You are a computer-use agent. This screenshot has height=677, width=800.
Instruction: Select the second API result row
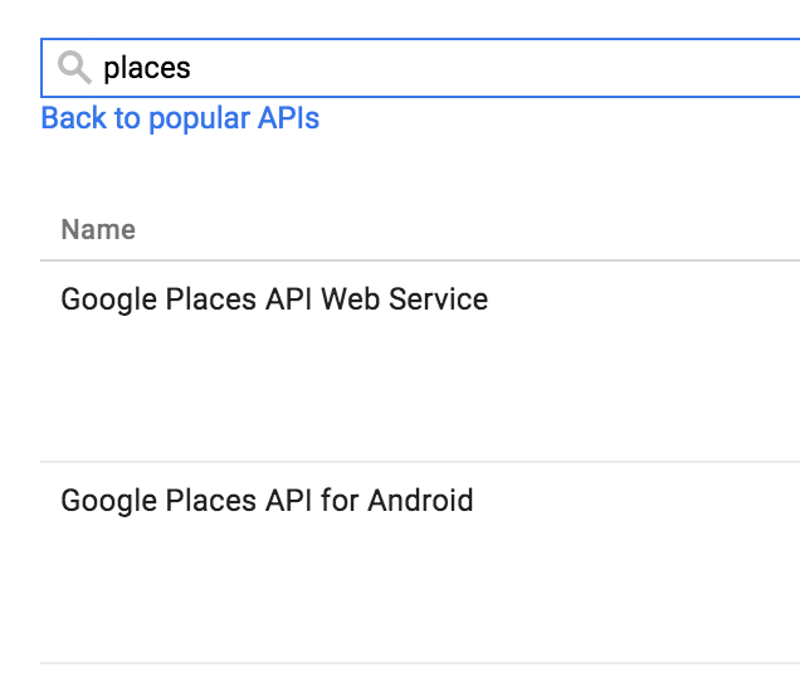pyautogui.click(x=400, y=545)
